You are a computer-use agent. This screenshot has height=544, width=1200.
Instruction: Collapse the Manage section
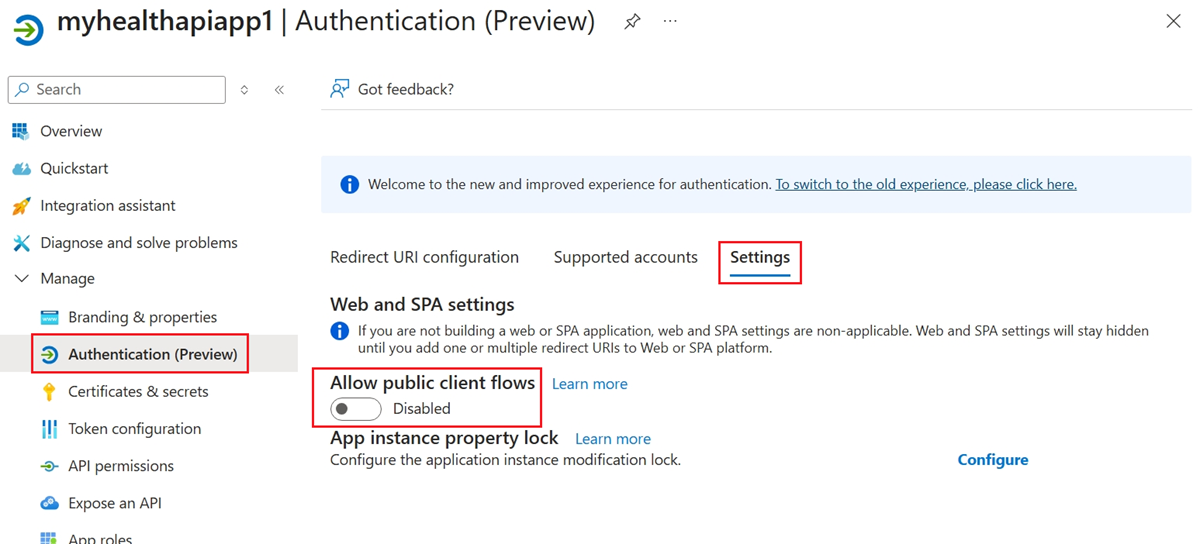pos(21,279)
